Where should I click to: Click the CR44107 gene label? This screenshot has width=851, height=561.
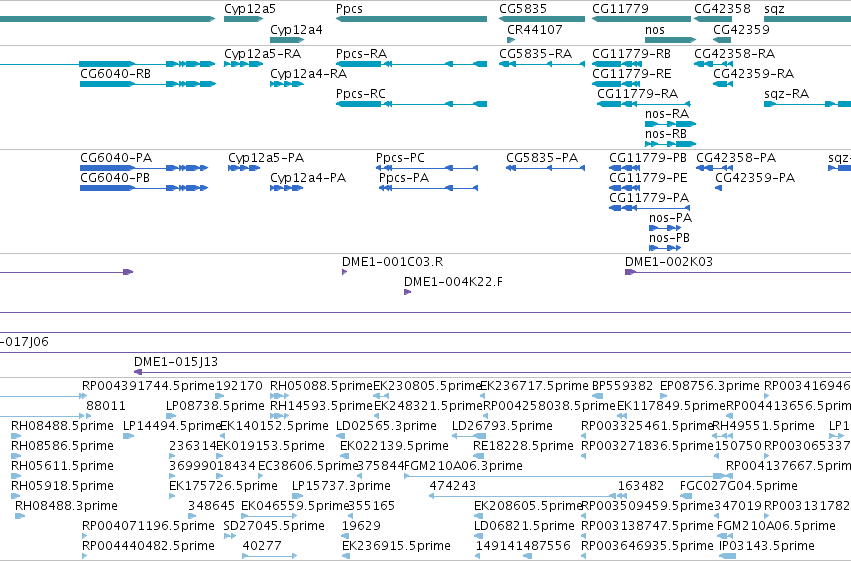point(535,29)
